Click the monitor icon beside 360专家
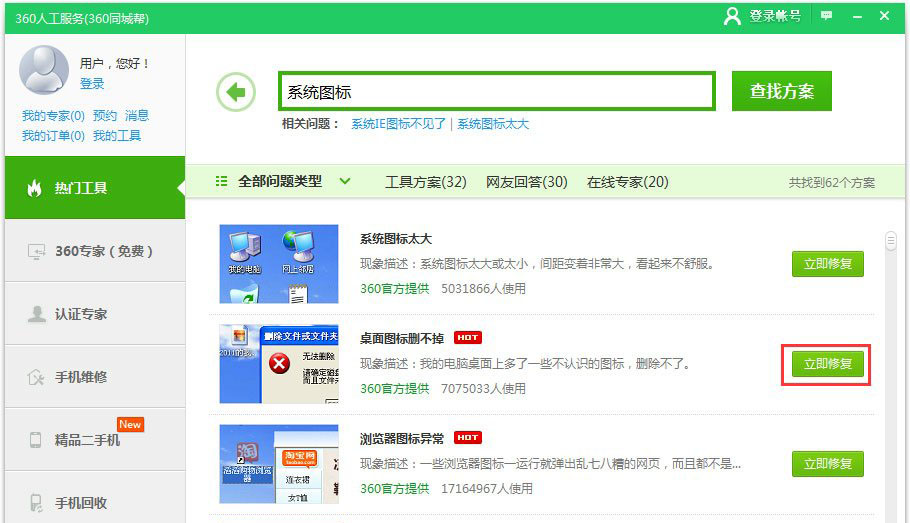Screen dimensions: 910x523 click(x=36, y=251)
